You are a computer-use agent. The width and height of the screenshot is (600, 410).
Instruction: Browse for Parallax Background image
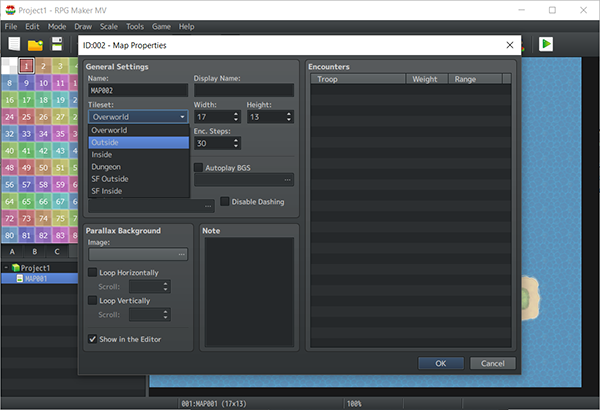pos(138,254)
